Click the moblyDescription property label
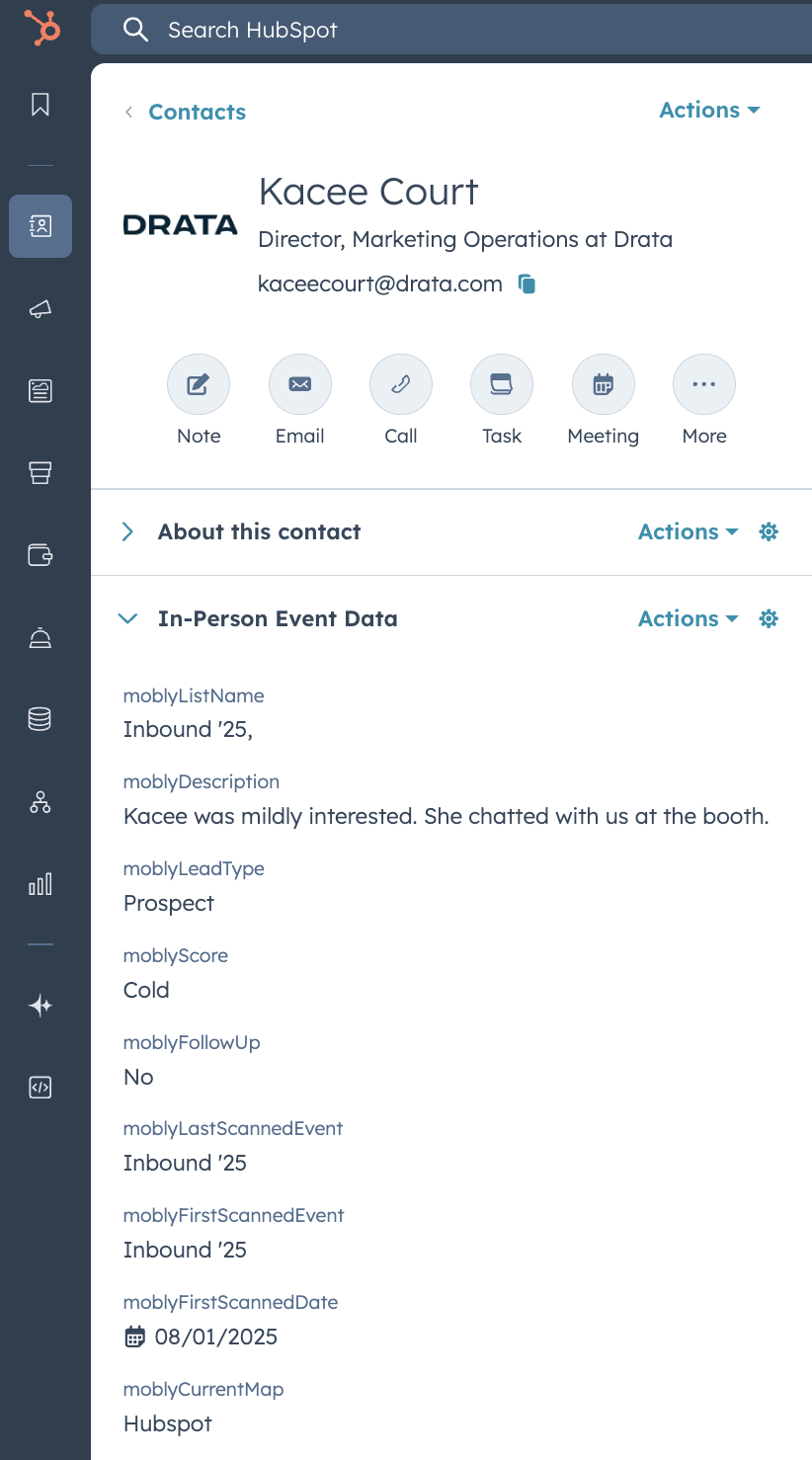The height and width of the screenshot is (1460, 812). tap(202, 782)
